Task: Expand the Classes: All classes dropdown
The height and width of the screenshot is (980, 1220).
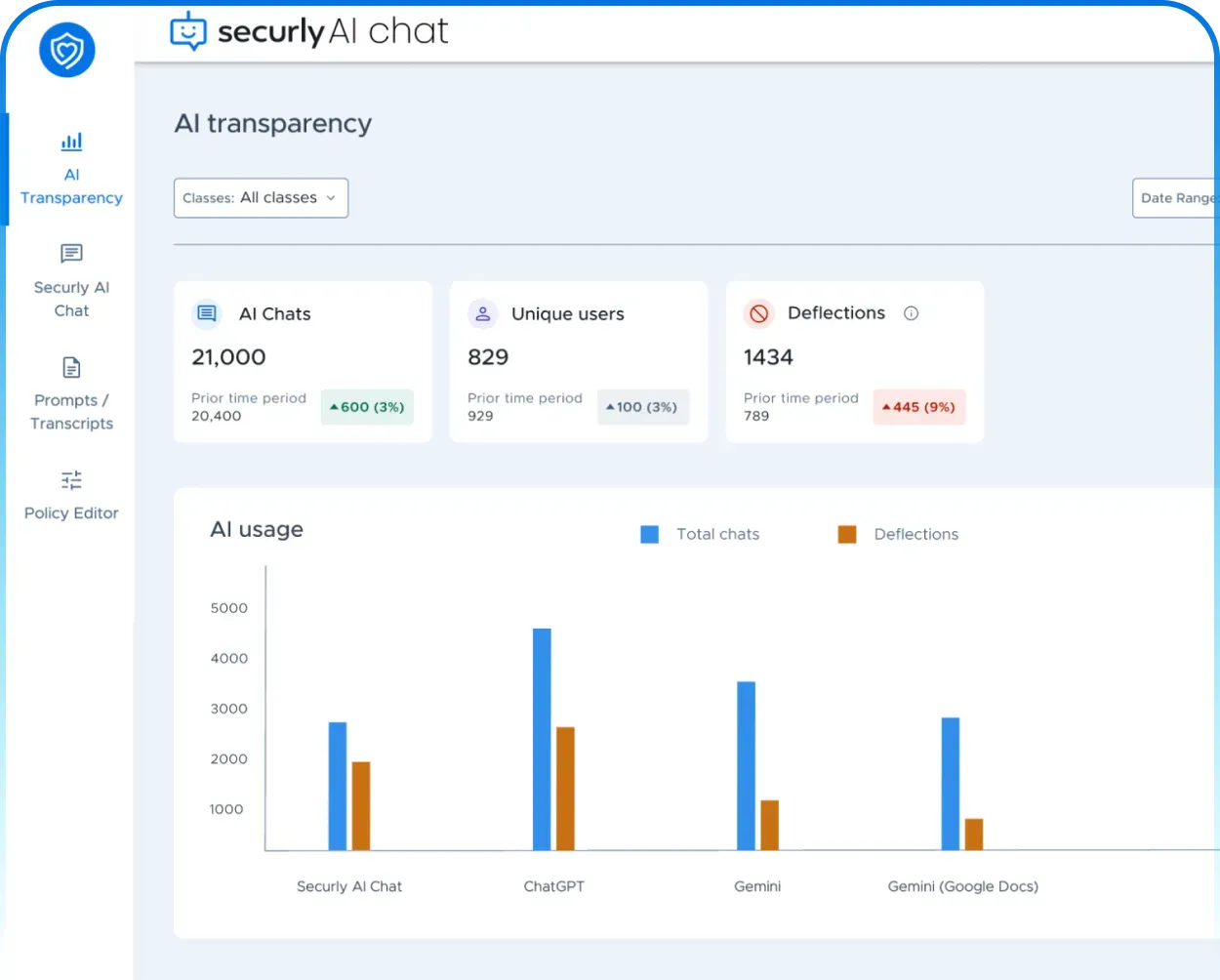Action: [x=261, y=198]
